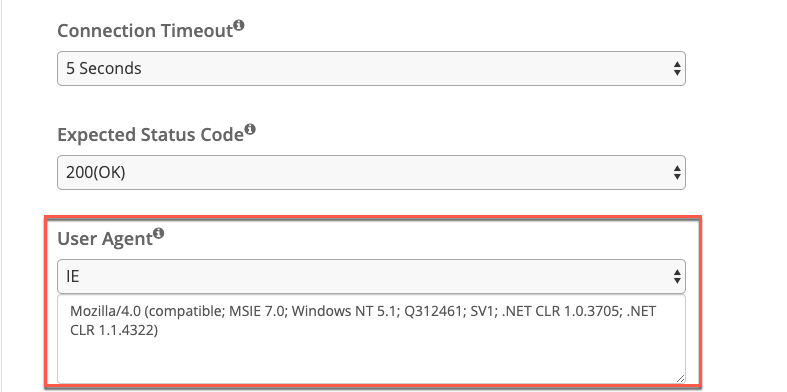This screenshot has height=392, width=787.
Task: Open the Connection Timeout dropdown
Action: pyautogui.click(x=371, y=68)
